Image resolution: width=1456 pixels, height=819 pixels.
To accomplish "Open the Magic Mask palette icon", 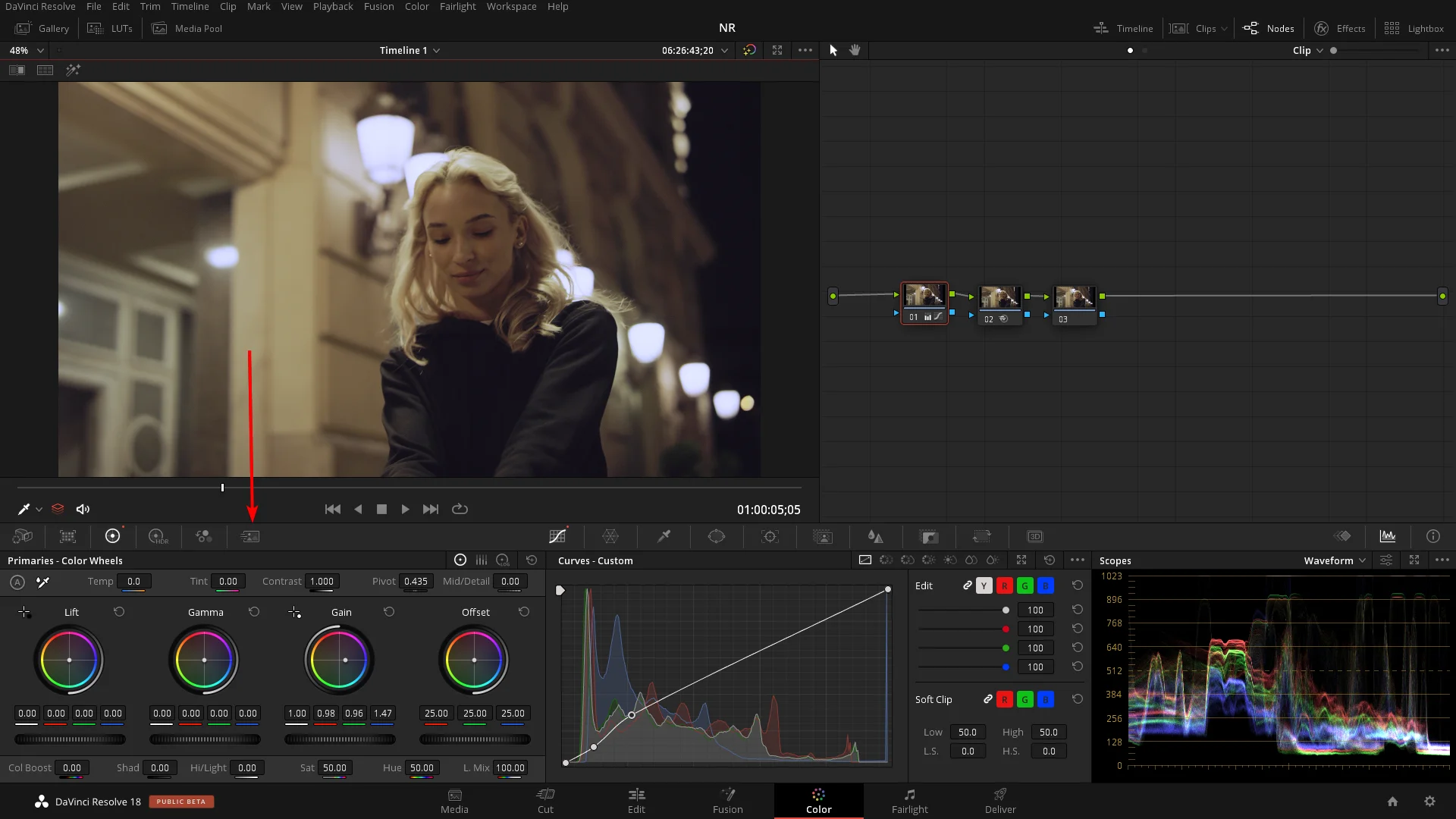I will coord(823,536).
